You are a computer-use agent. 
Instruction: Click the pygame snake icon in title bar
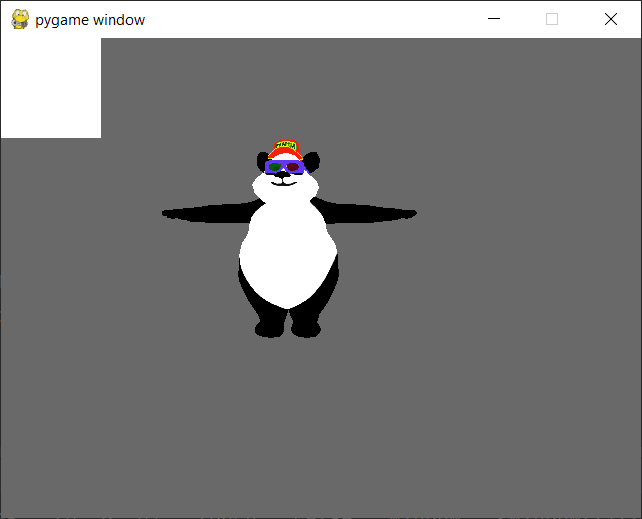[x=19, y=19]
